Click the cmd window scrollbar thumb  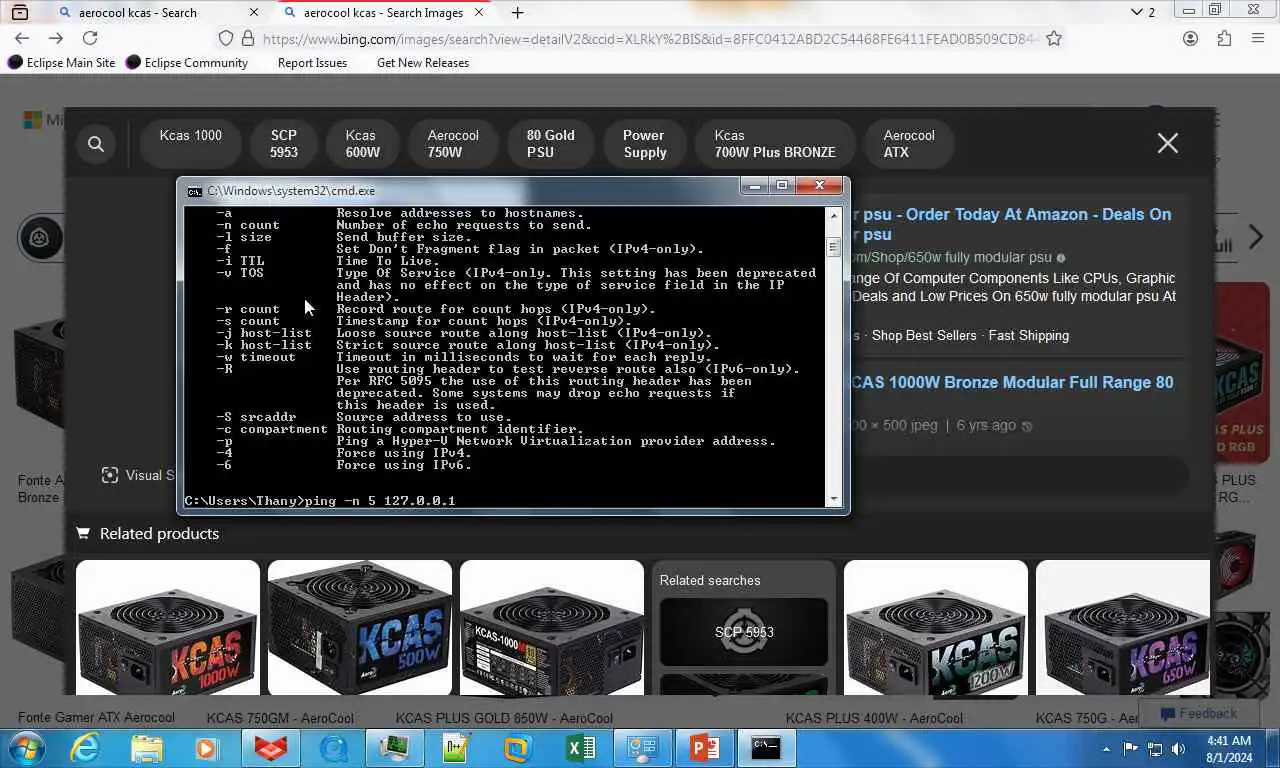pos(833,247)
